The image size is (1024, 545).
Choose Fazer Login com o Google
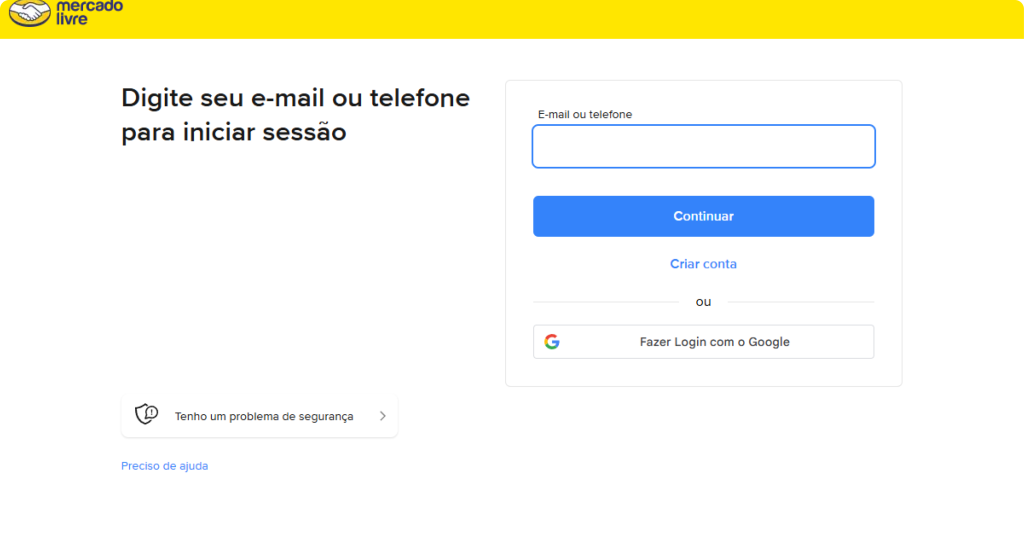coord(714,342)
